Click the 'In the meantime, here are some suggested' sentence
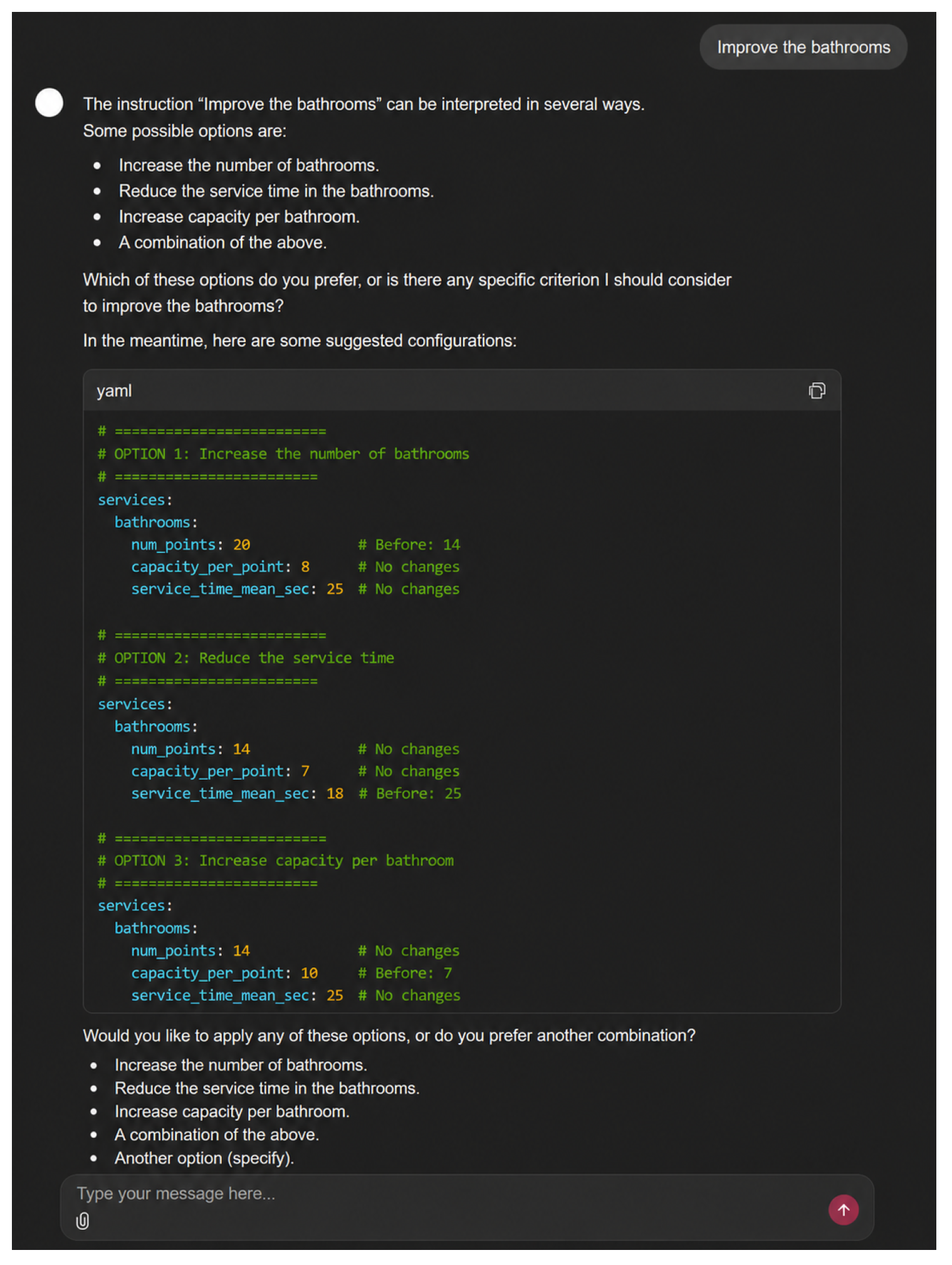This screenshot has height=1265, width=952. point(300,340)
